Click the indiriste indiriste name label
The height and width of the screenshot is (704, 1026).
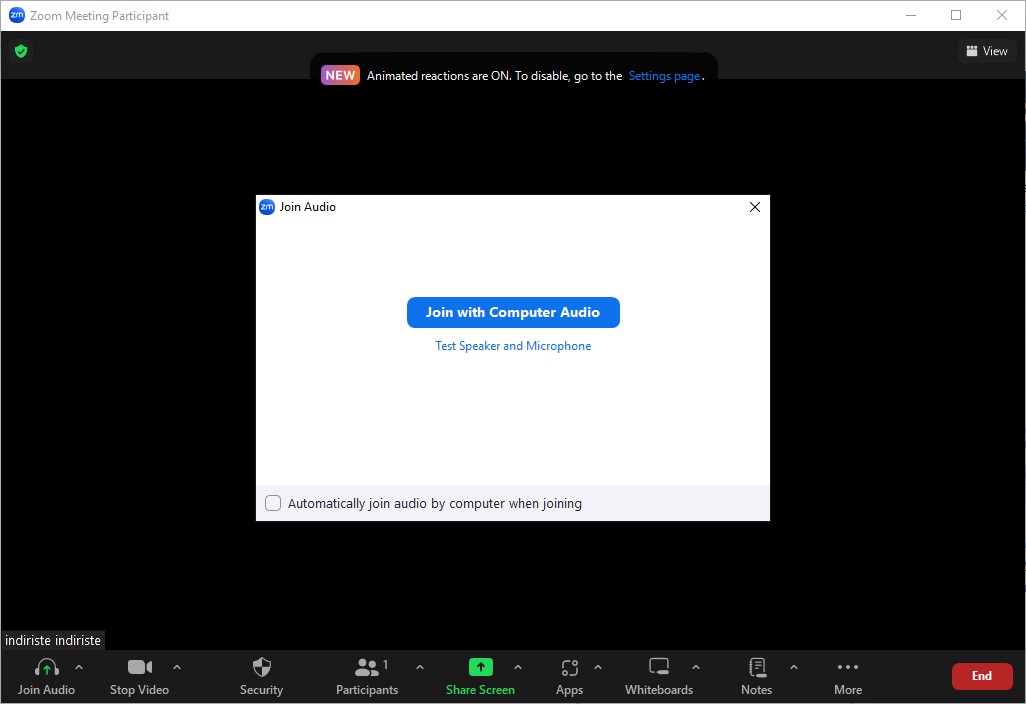tap(53, 641)
